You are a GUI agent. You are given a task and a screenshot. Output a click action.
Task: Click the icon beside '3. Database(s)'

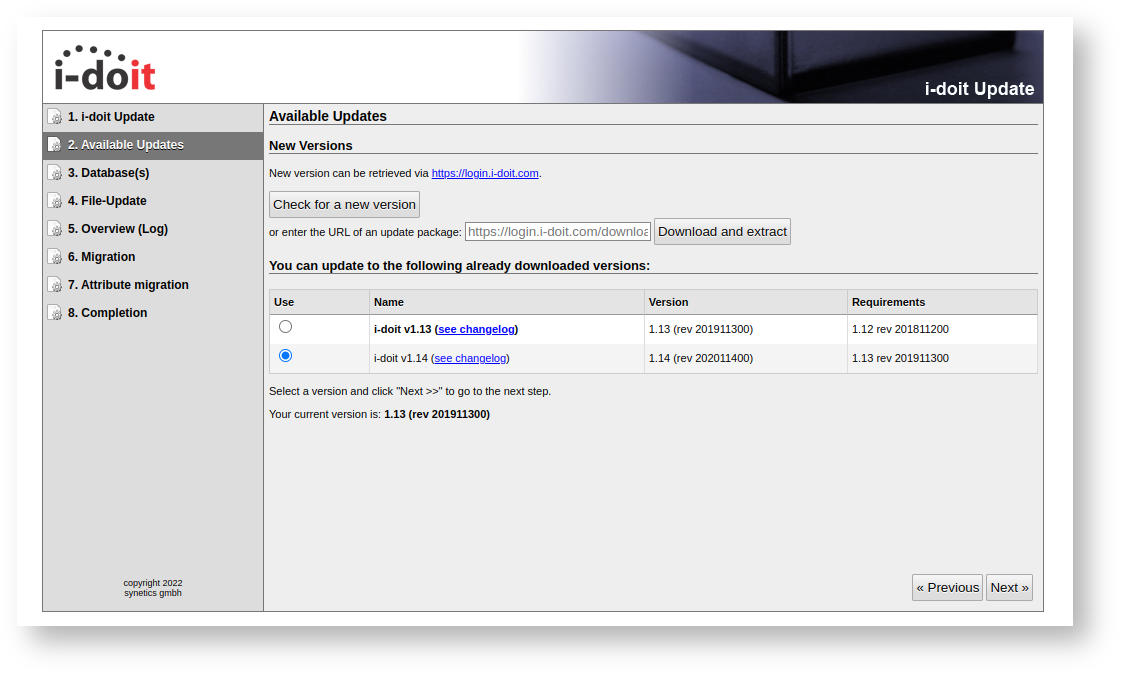[x=55, y=173]
